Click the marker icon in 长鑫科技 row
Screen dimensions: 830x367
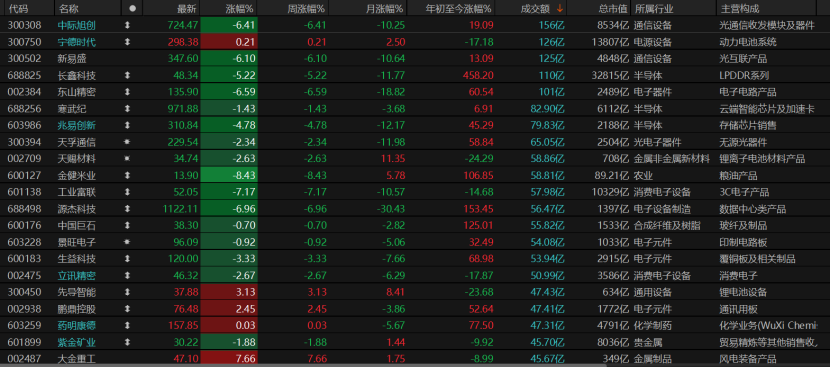pyautogui.click(x=127, y=75)
